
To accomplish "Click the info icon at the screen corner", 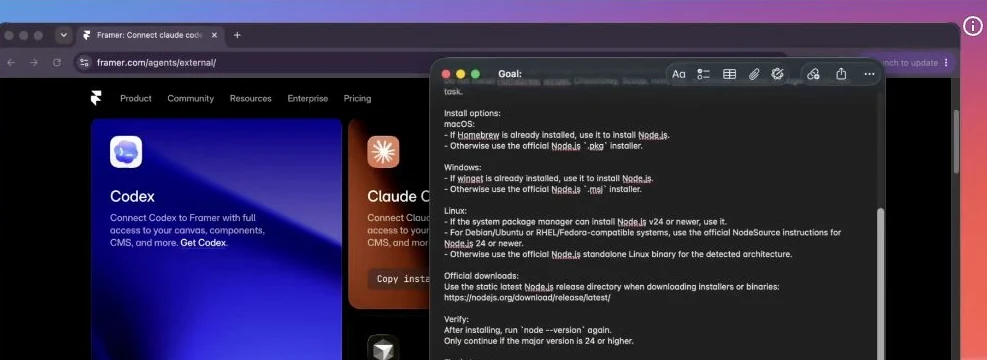I will tap(973, 26).
